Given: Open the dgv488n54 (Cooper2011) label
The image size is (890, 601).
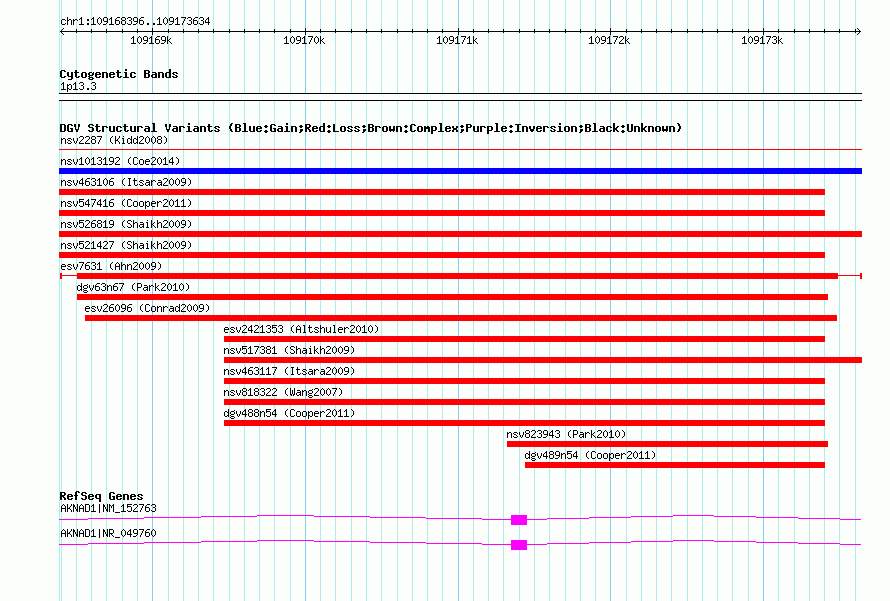Looking at the screenshot, I should point(289,414).
